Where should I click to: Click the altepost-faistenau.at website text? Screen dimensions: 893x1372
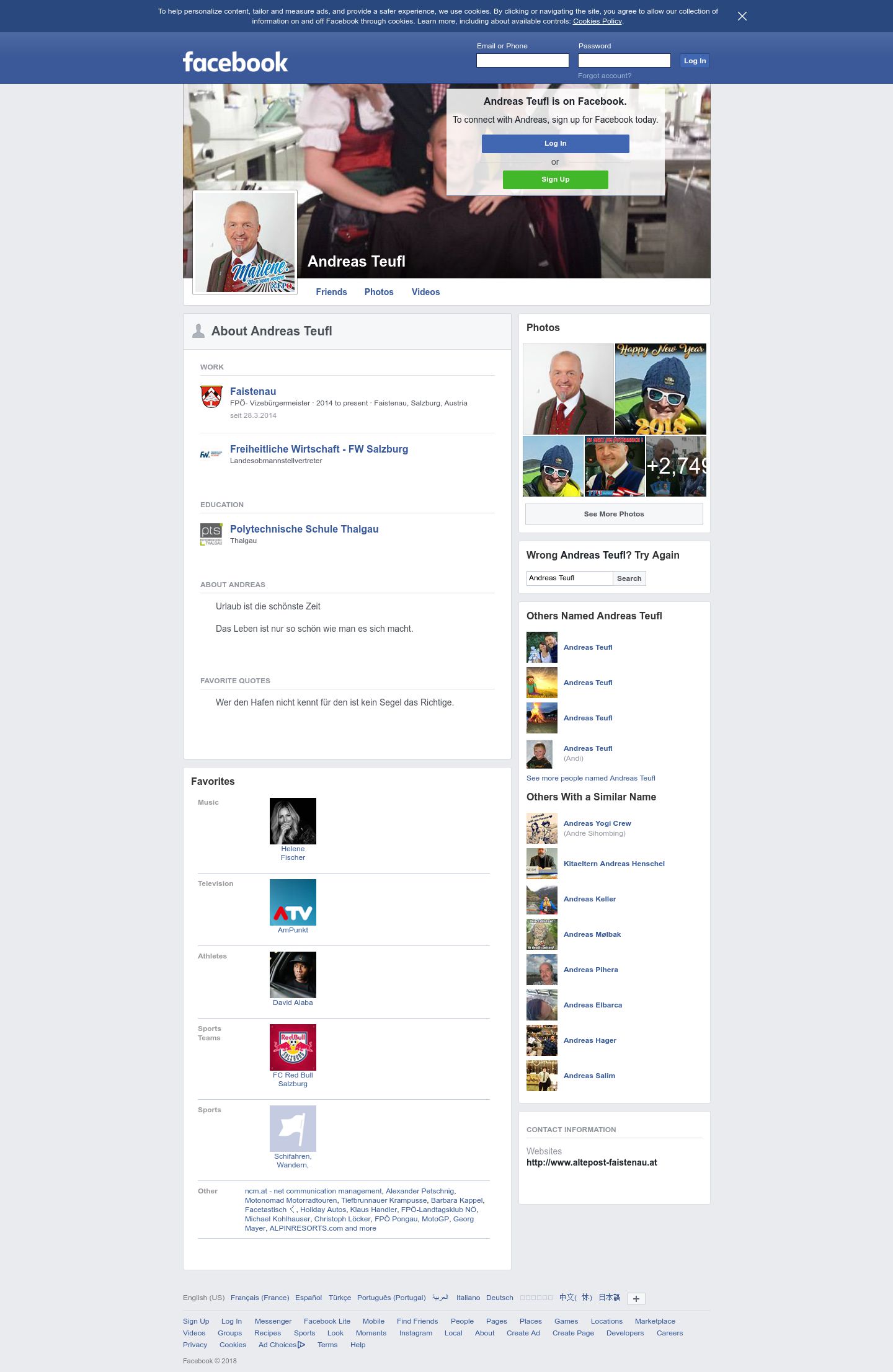click(592, 1162)
